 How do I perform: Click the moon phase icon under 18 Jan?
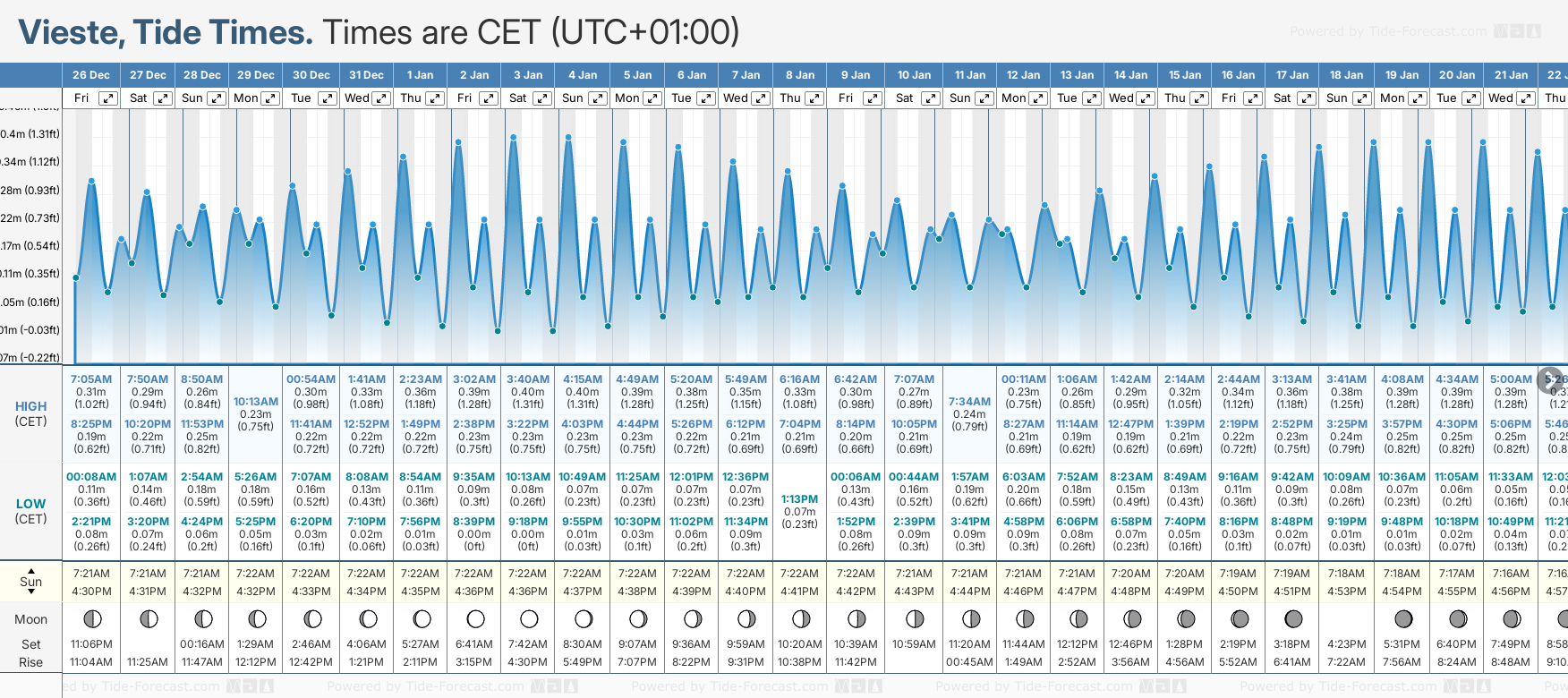1347,618
